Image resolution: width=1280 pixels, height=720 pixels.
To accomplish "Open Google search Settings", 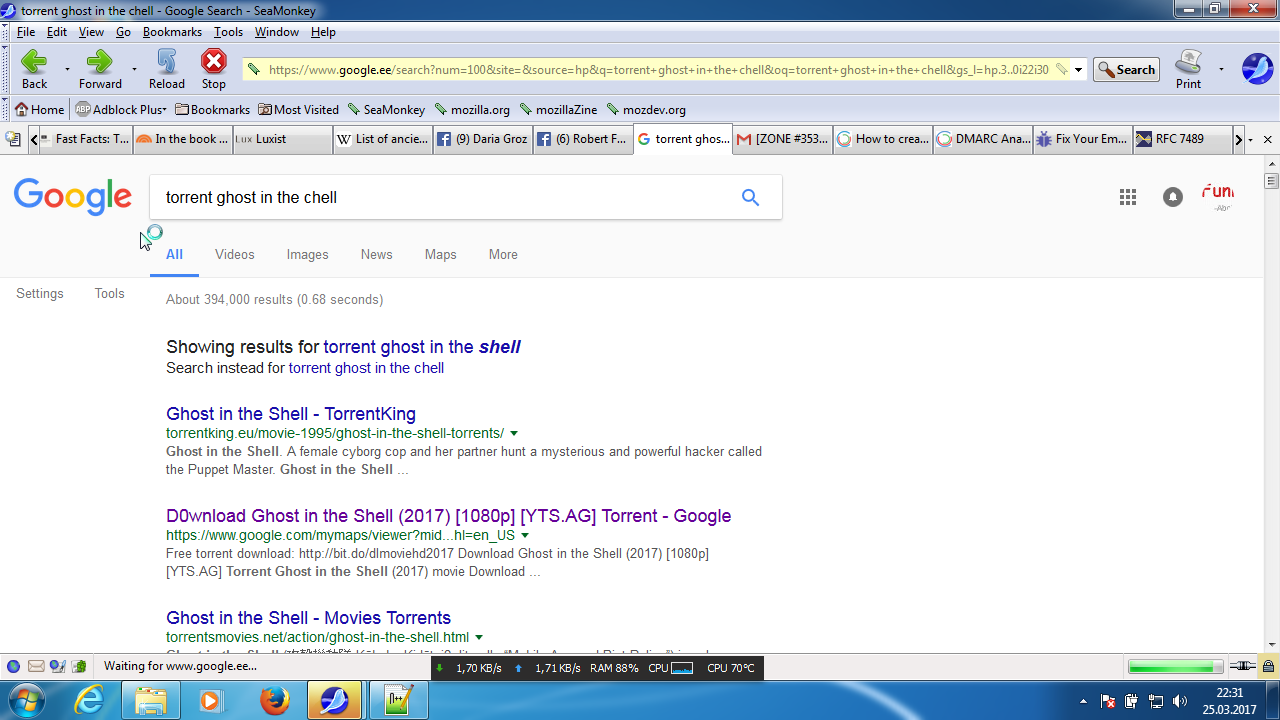I will point(40,294).
